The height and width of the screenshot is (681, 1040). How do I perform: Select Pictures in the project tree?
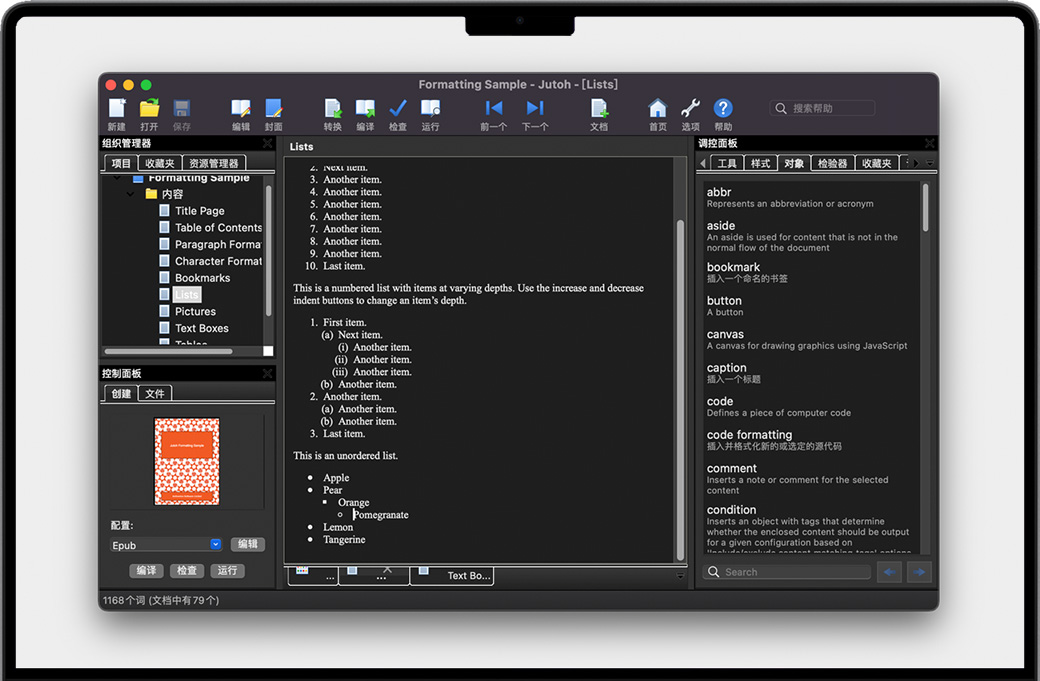point(195,312)
